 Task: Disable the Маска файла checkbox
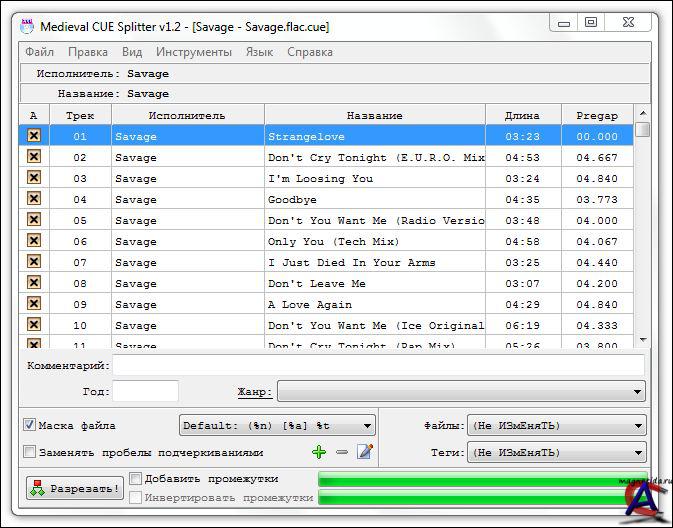tap(29, 425)
